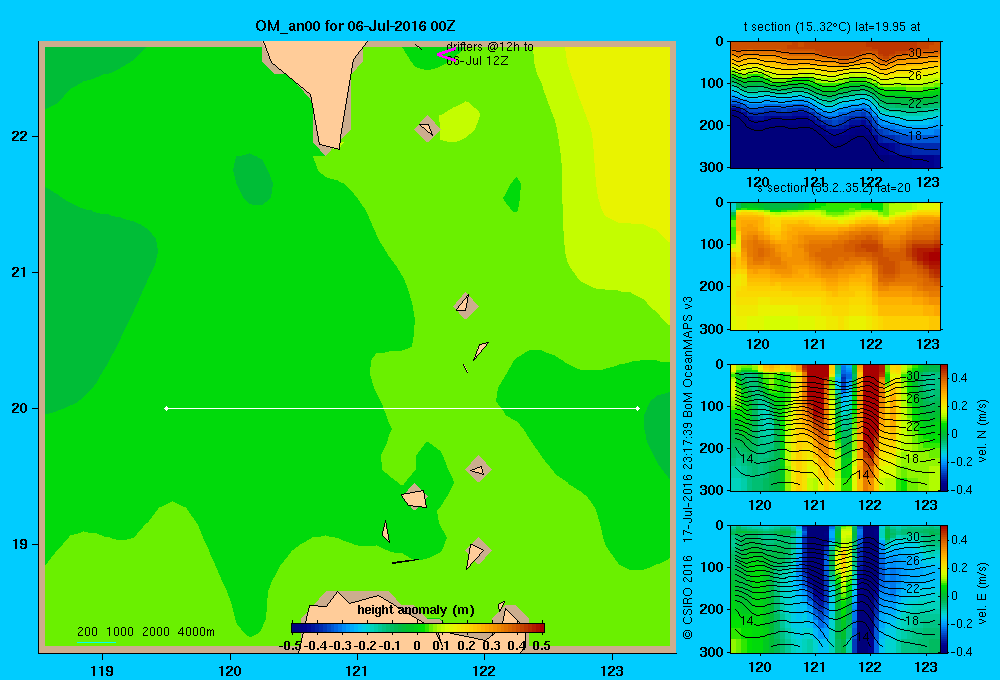Select the height anomaly color bar
The height and width of the screenshot is (680, 1000).
coord(418,628)
